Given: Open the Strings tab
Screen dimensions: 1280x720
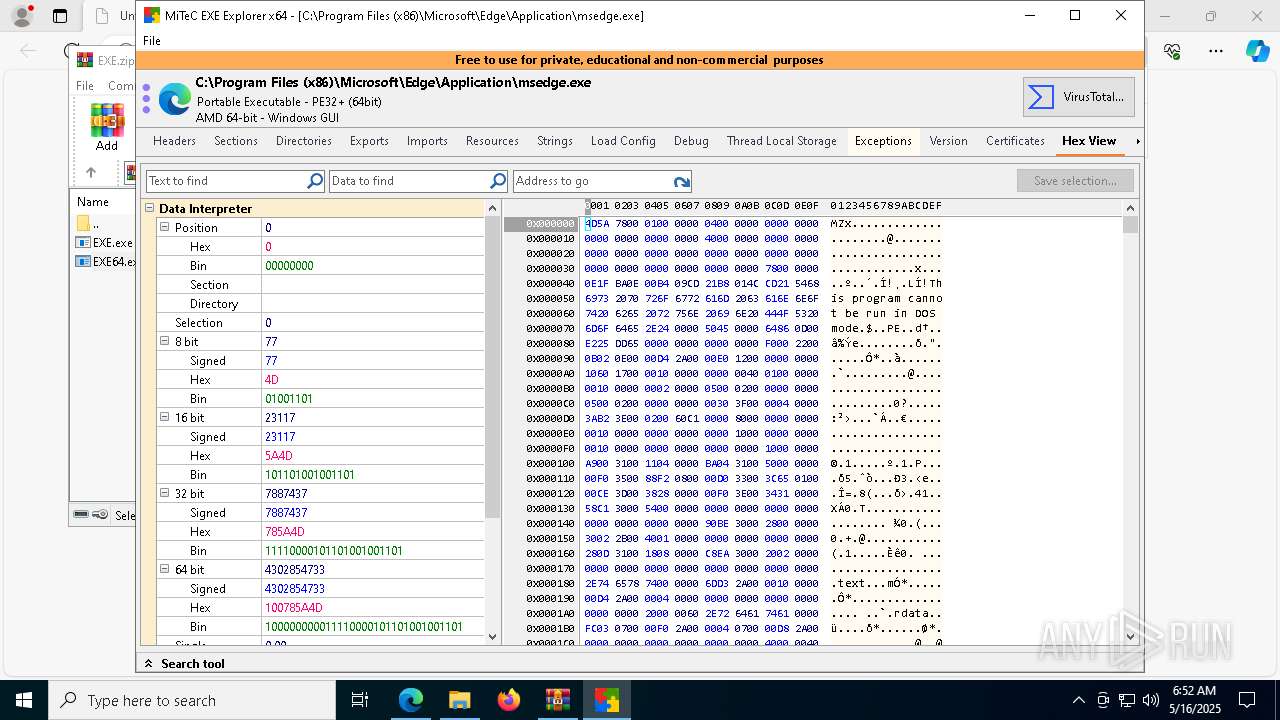Looking at the screenshot, I should pyautogui.click(x=555, y=141).
